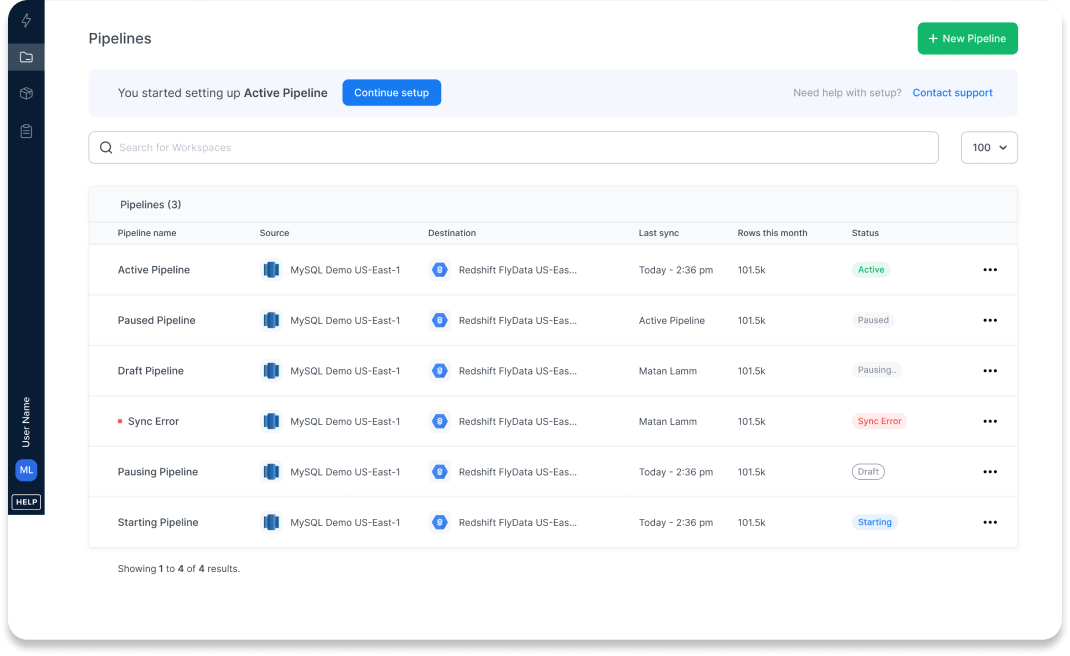The height and width of the screenshot is (656, 1070).
Task: Click MySQL source icon for Active Pipeline
Action: (271, 270)
